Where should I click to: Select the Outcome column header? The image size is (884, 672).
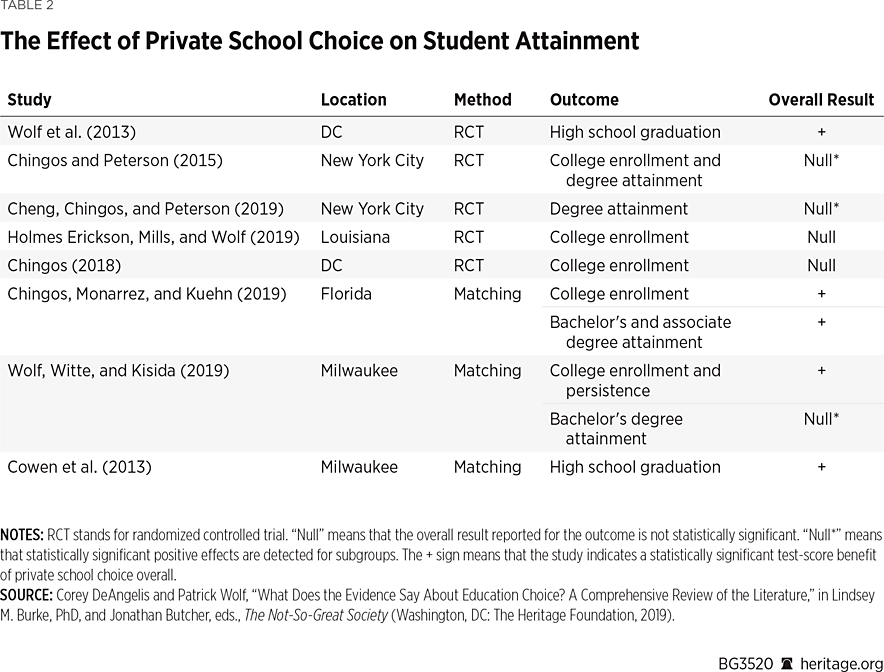coord(584,100)
